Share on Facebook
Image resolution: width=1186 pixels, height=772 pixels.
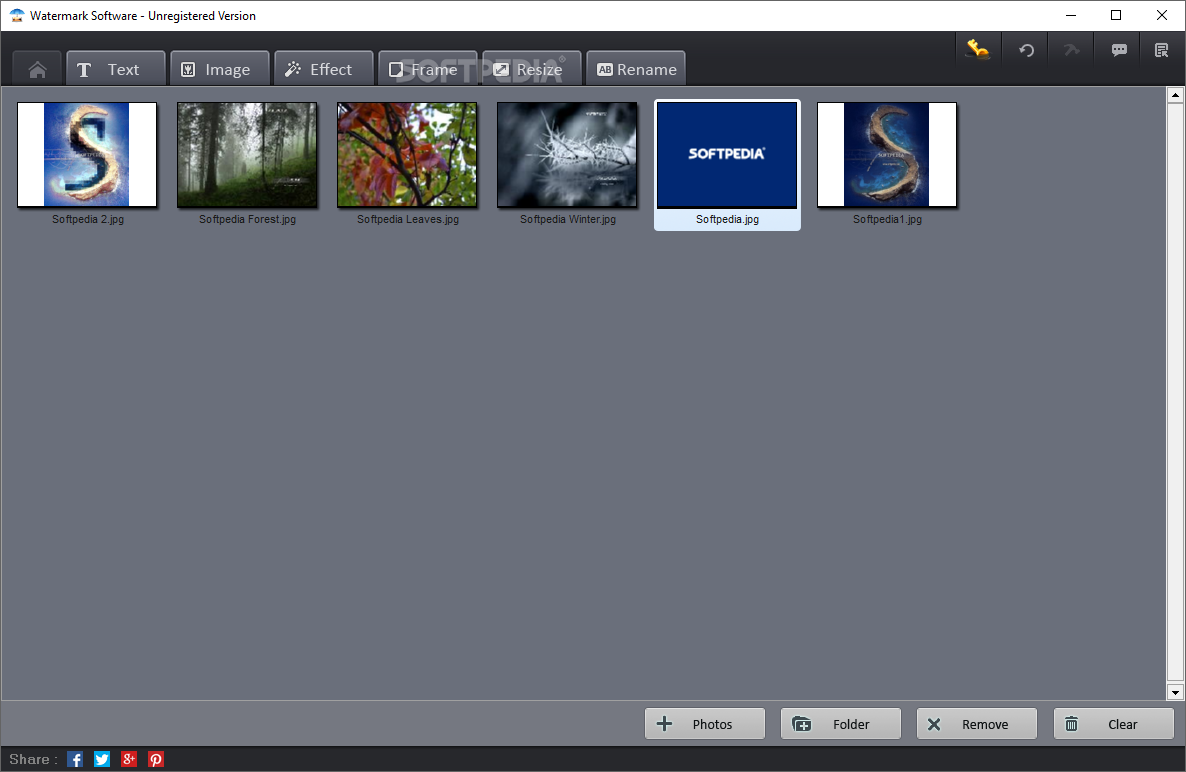(75, 759)
